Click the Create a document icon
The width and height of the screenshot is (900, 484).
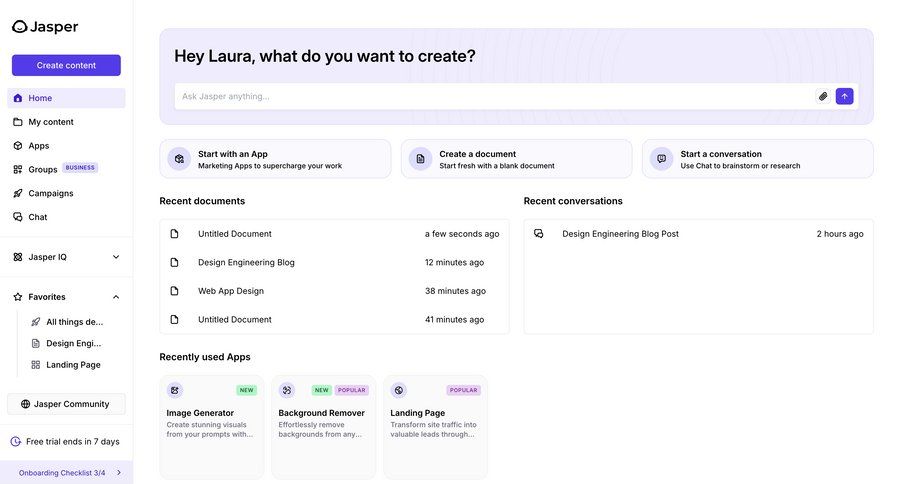coord(420,159)
